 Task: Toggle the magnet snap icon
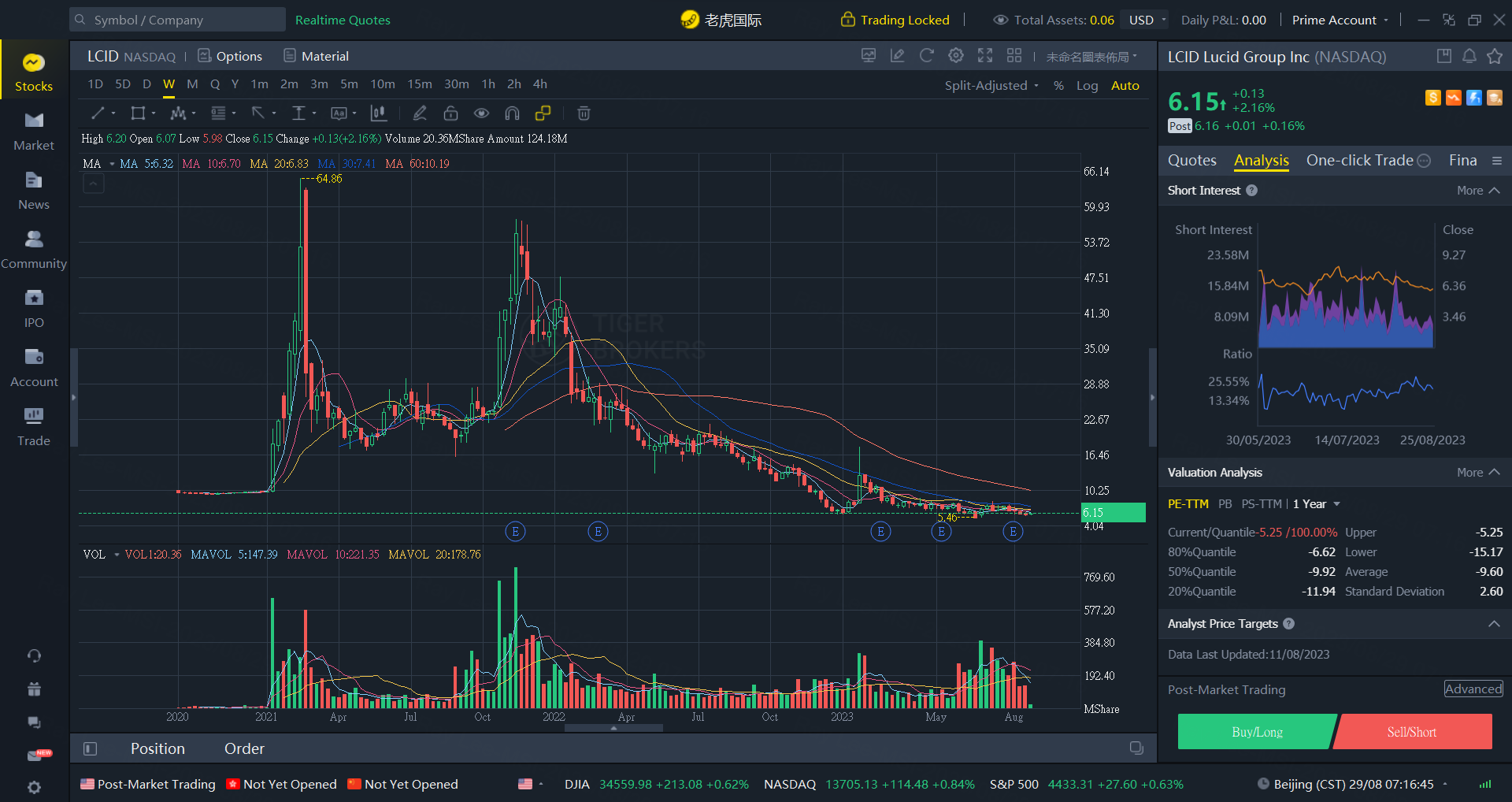[x=512, y=113]
